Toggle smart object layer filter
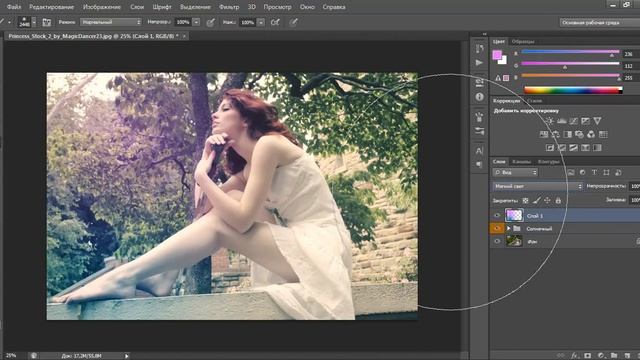The height and width of the screenshot is (360, 640). [618, 173]
